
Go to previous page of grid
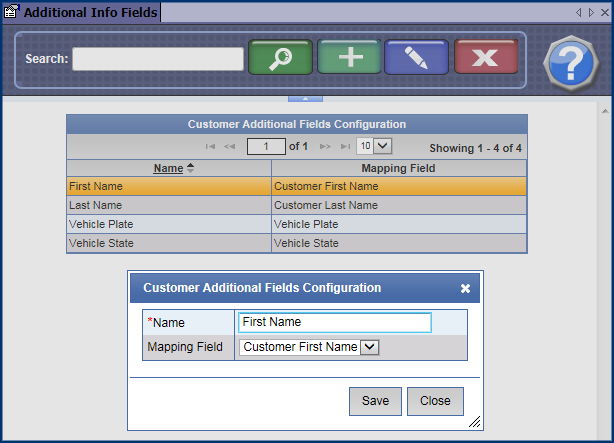click(x=229, y=147)
